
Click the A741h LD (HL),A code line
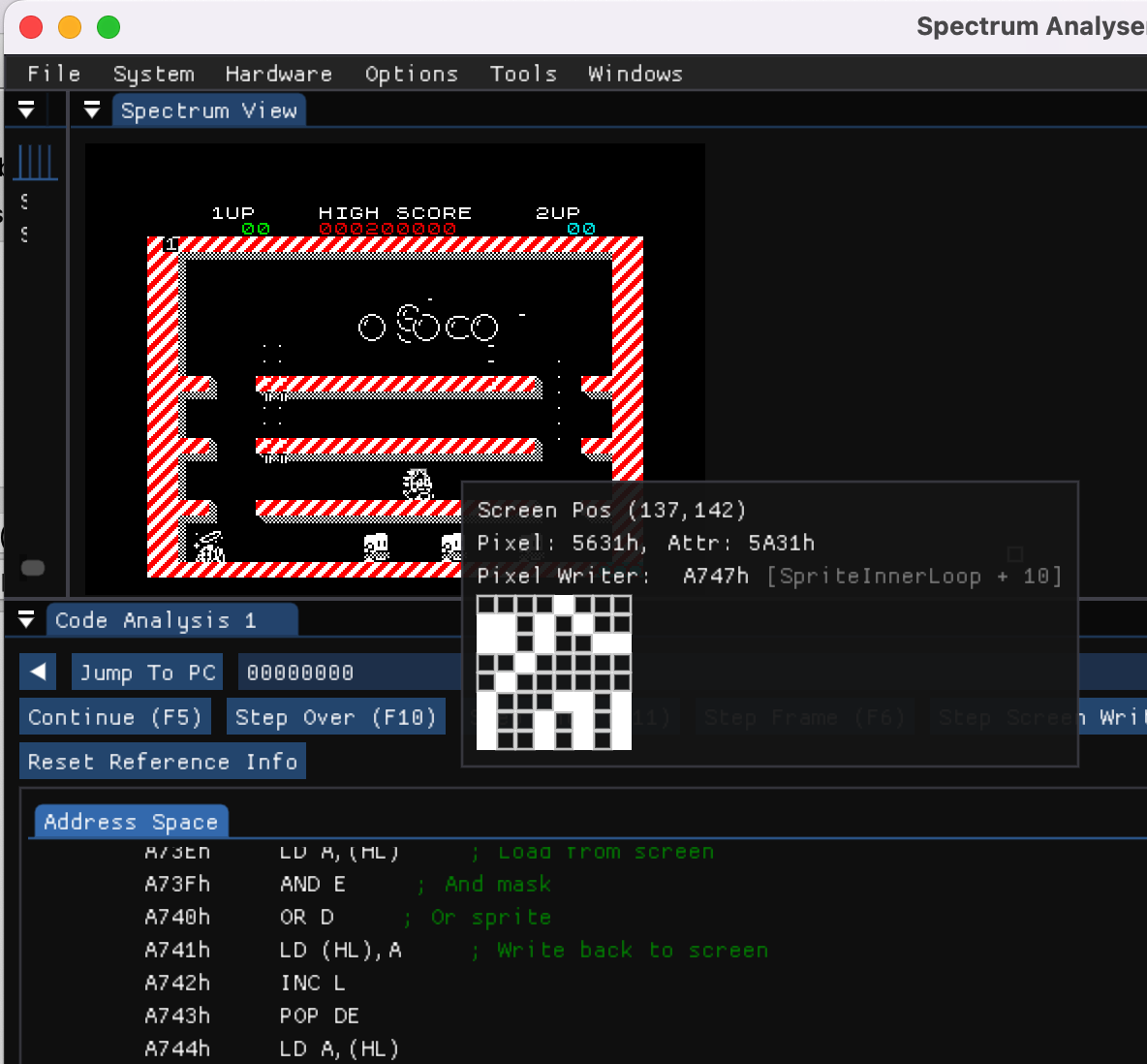[x=453, y=950]
